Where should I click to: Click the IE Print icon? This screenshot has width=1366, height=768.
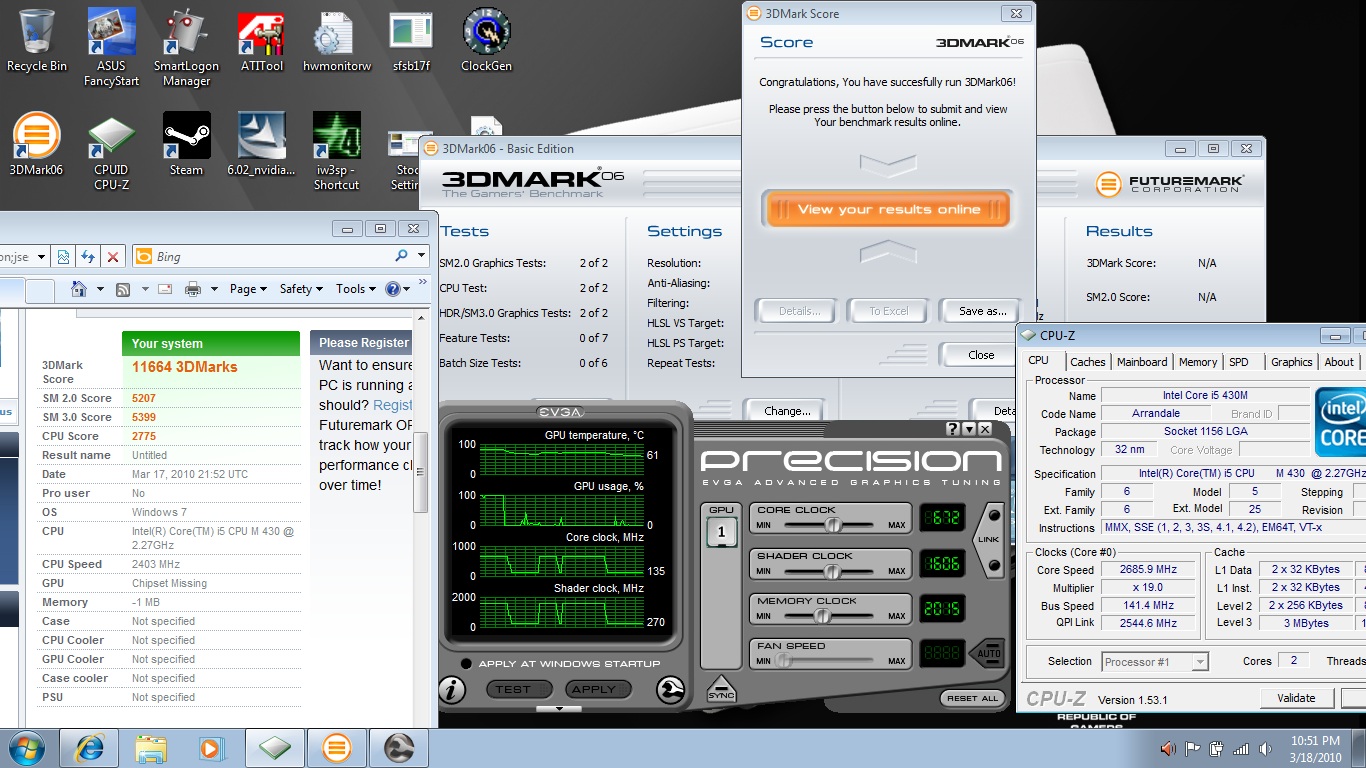coord(193,289)
